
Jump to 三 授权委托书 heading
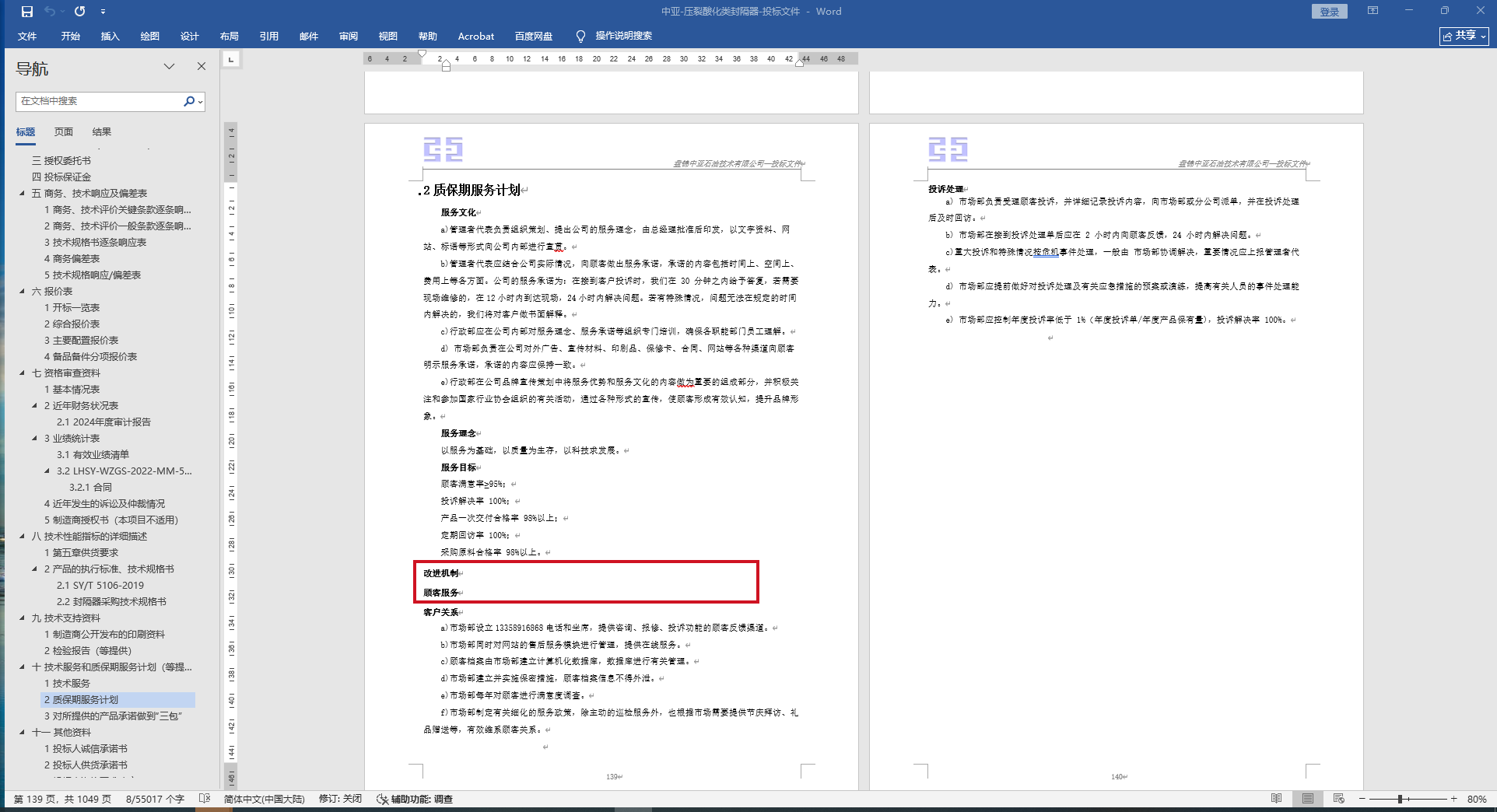(x=61, y=161)
